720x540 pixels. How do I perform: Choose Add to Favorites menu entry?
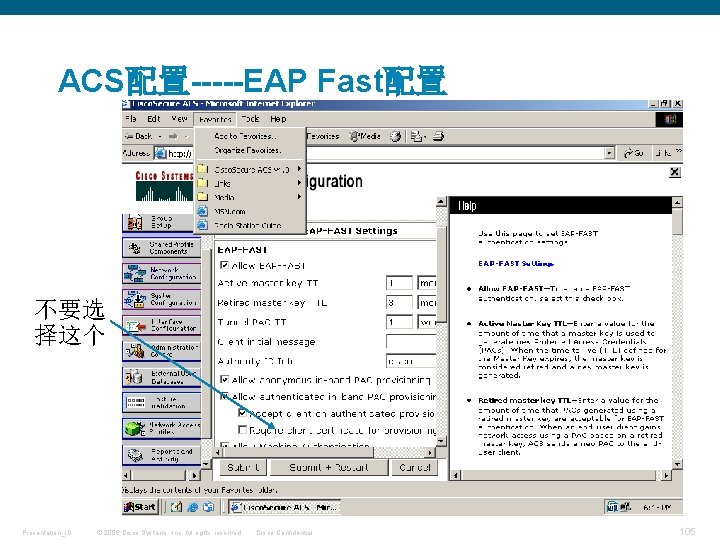click(x=250, y=136)
